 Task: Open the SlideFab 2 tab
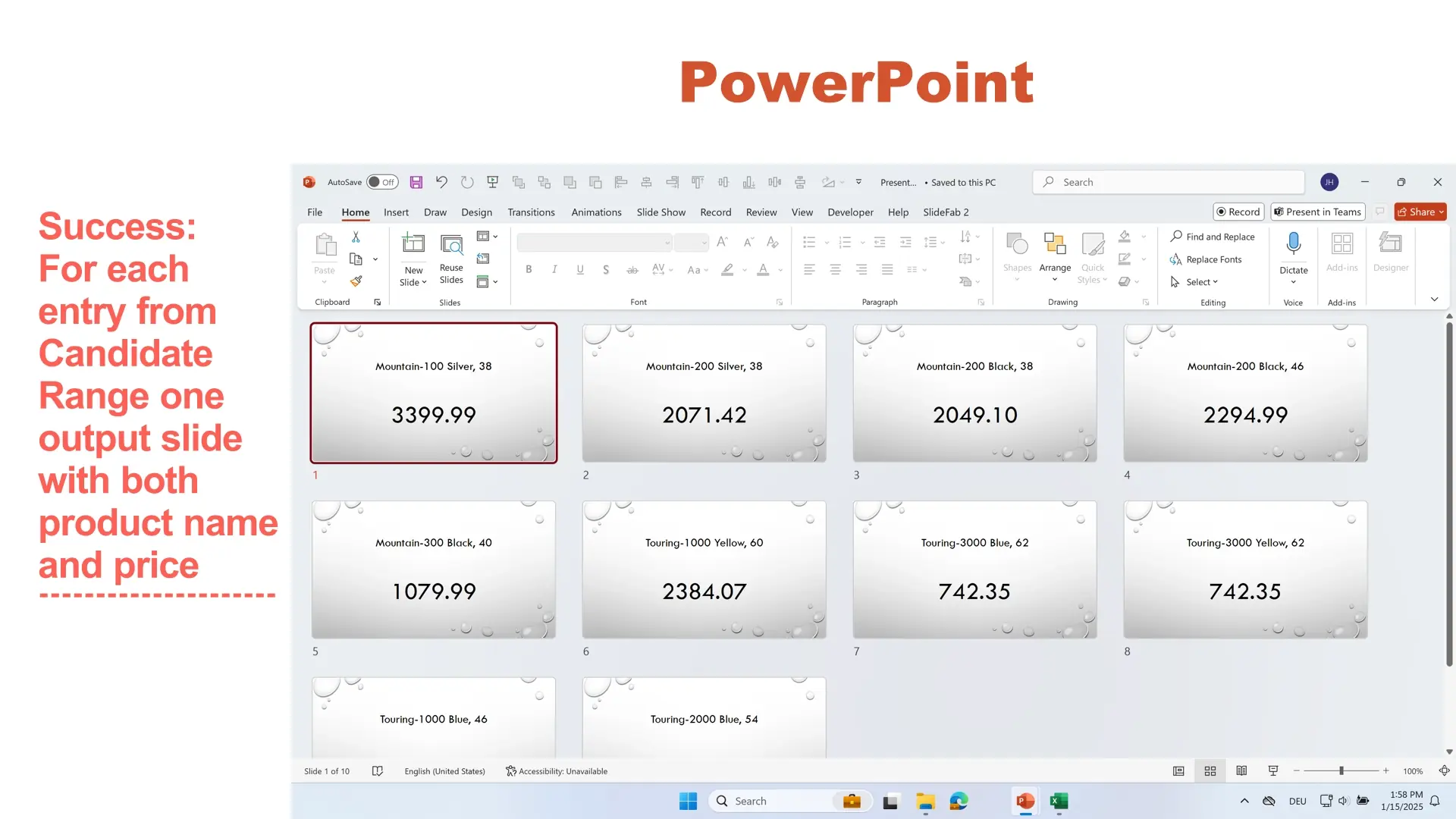point(946,212)
